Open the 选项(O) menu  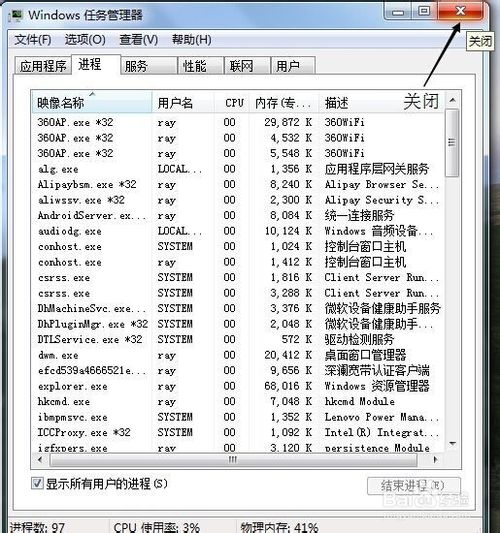pos(85,40)
